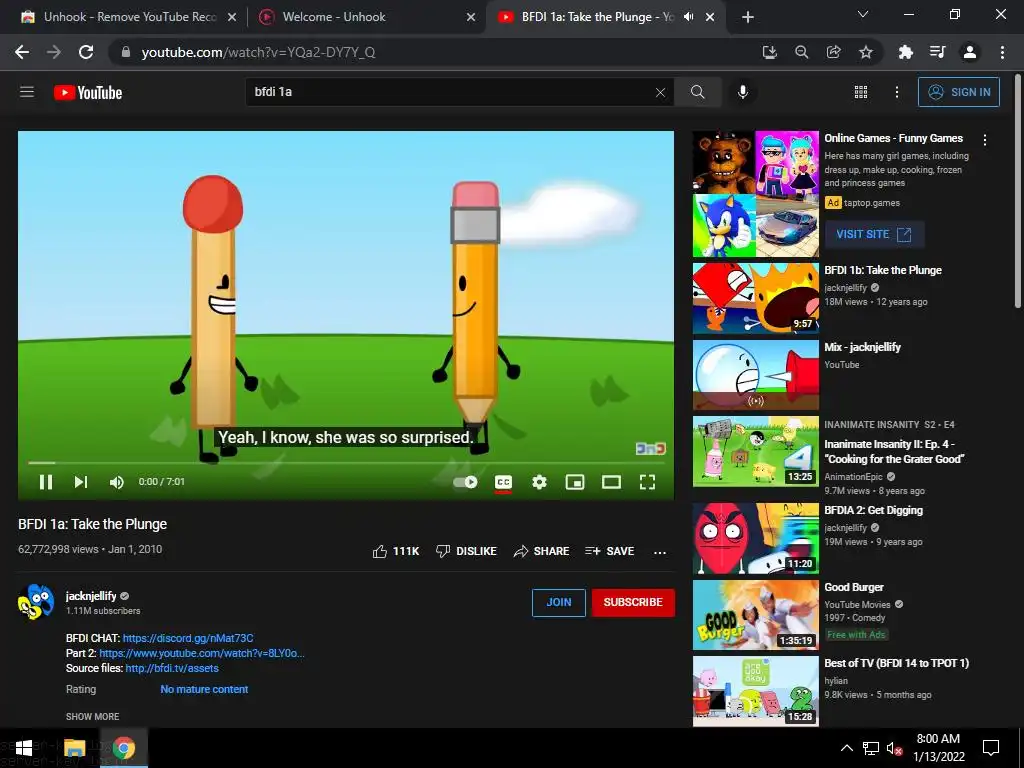1024x768 pixels.
Task: Like the video with thumbs up
Action: (x=396, y=551)
